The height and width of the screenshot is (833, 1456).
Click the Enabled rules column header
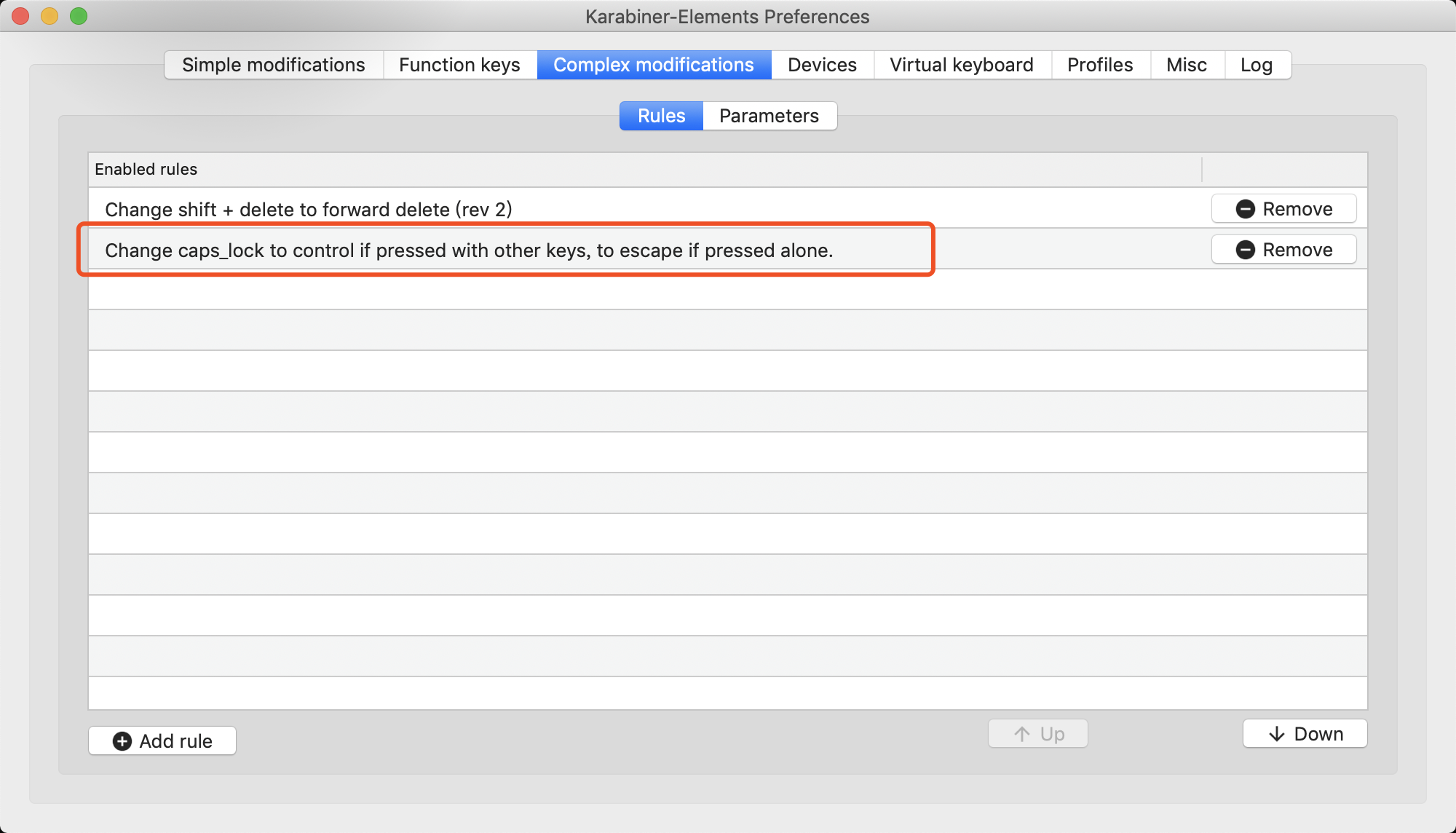(146, 169)
